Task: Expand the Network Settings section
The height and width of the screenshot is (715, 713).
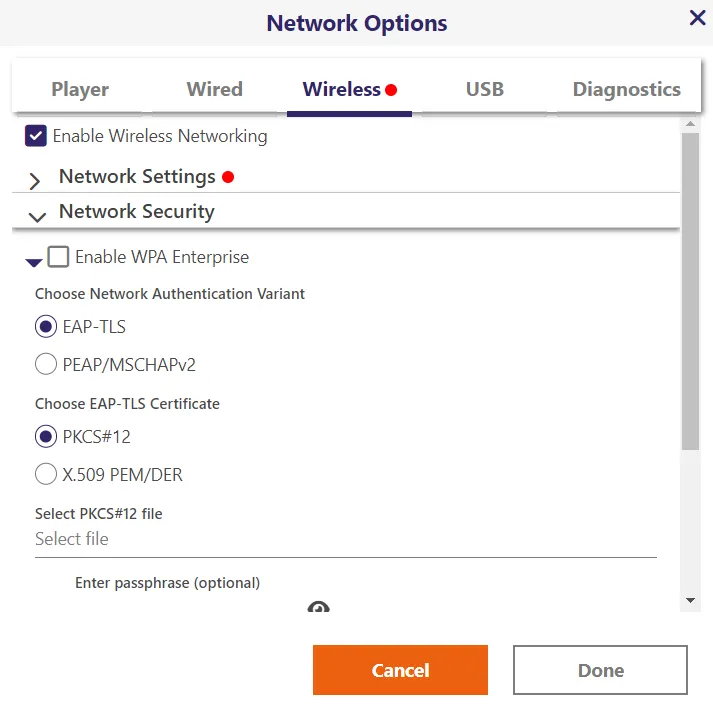Action: 35,181
